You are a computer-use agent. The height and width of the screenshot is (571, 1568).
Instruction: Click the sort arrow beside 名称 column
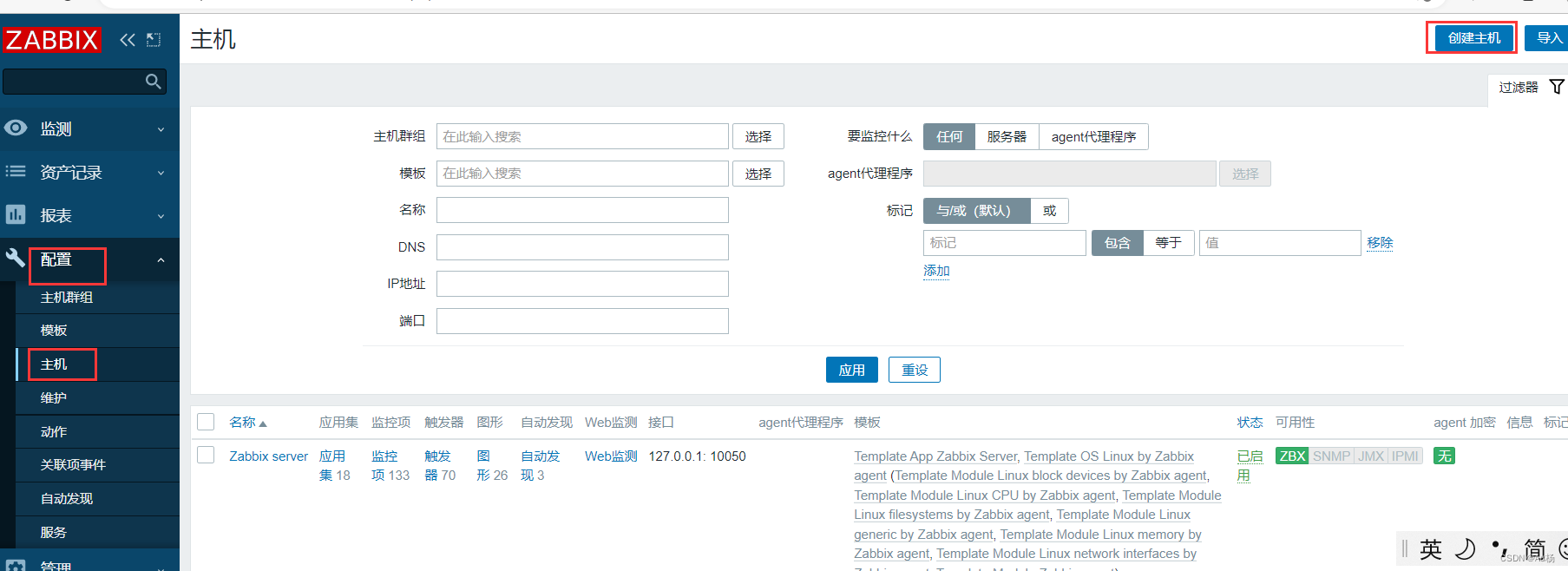click(263, 423)
